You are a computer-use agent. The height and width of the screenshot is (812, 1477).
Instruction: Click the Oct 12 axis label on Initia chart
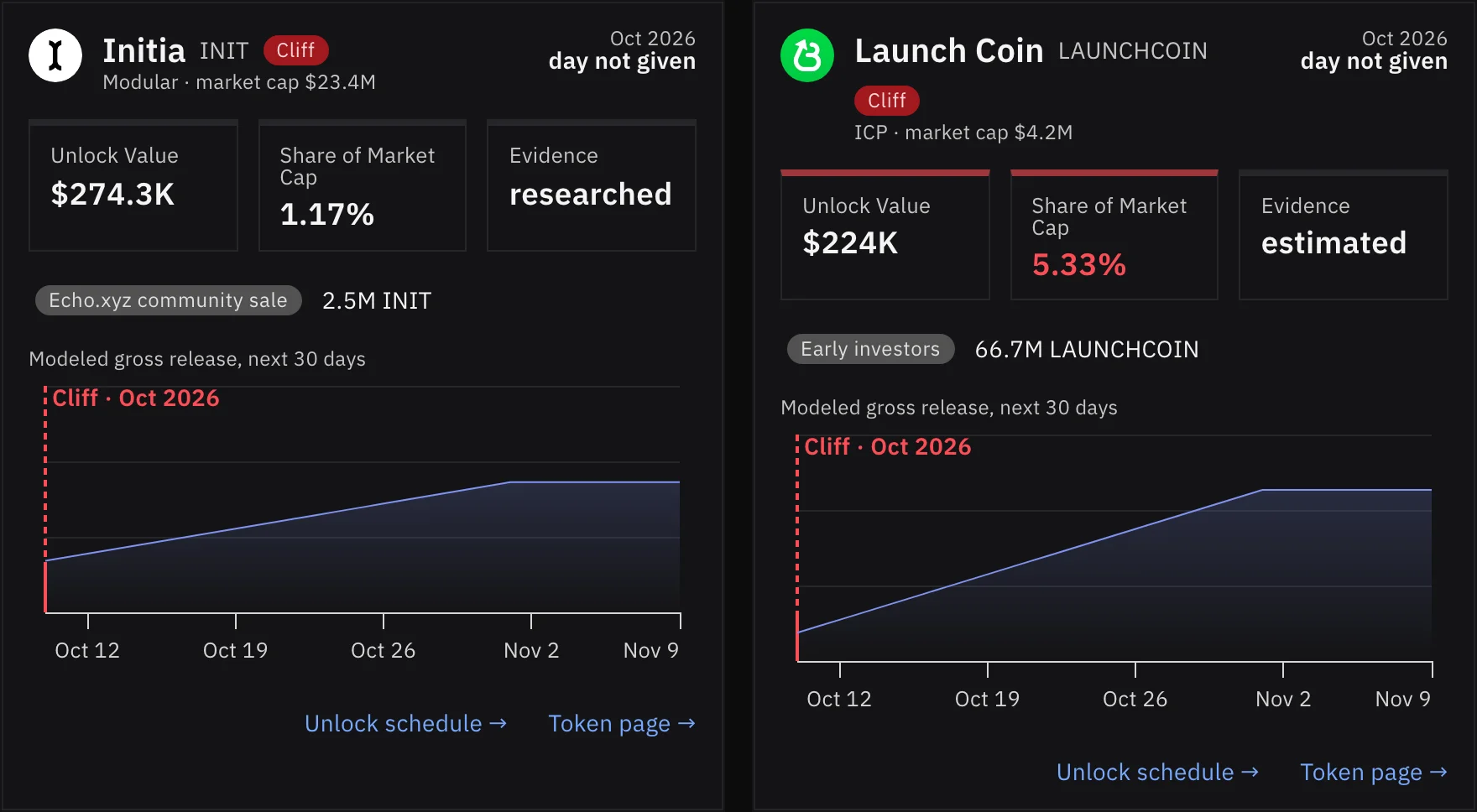pyautogui.click(x=87, y=650)
